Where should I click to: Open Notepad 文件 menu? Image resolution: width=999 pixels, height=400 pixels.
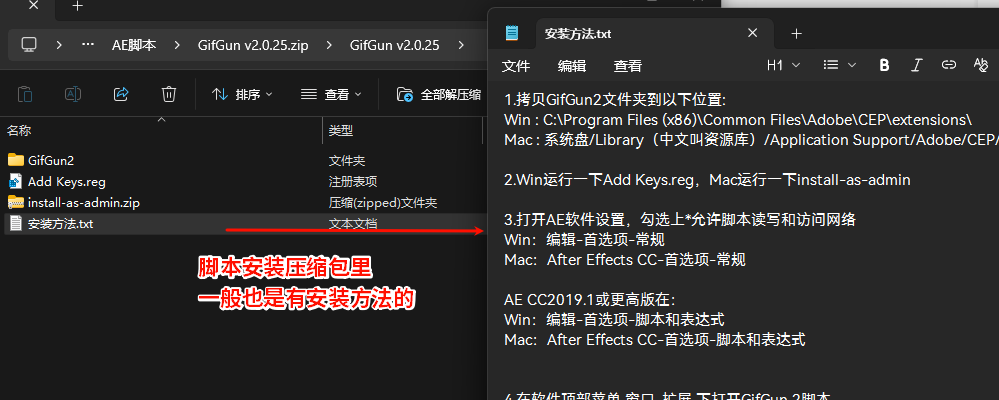[516, 66]
